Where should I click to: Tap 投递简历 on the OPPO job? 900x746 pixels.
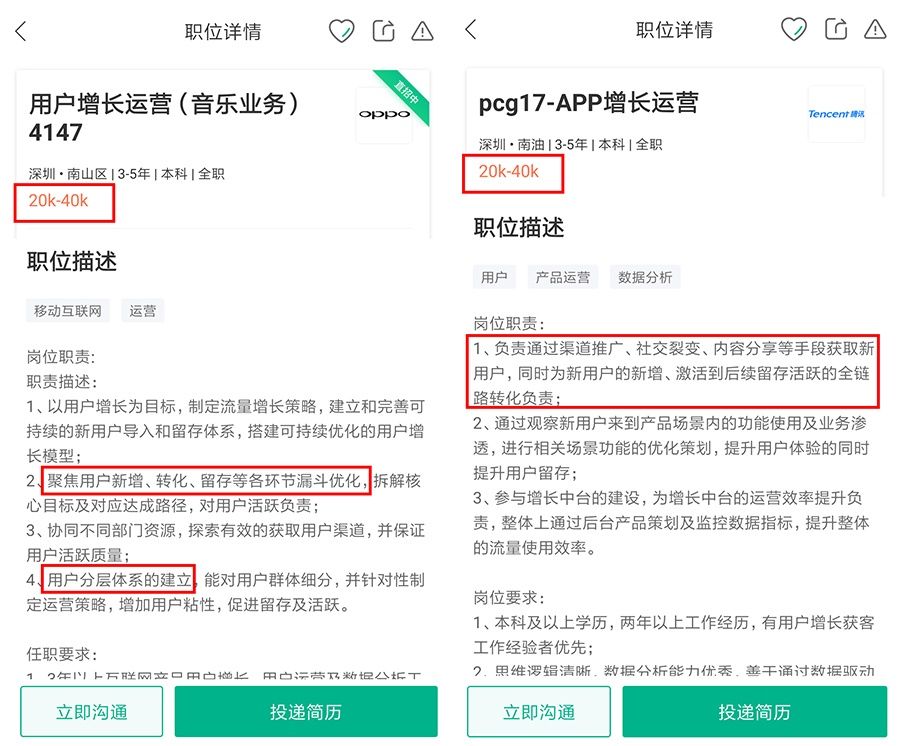(306, 712)
